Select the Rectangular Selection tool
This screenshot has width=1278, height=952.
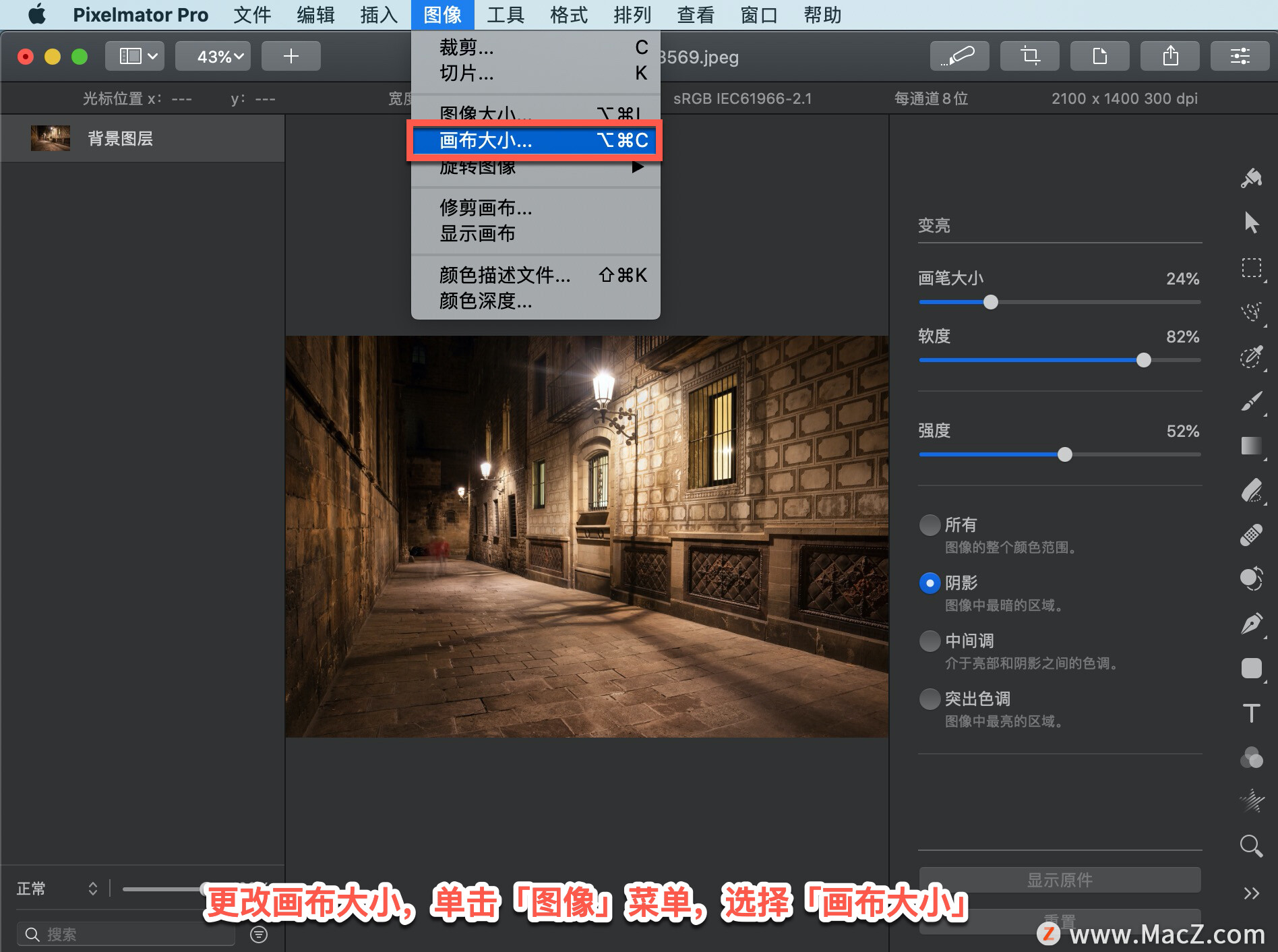coord(1252,268)
